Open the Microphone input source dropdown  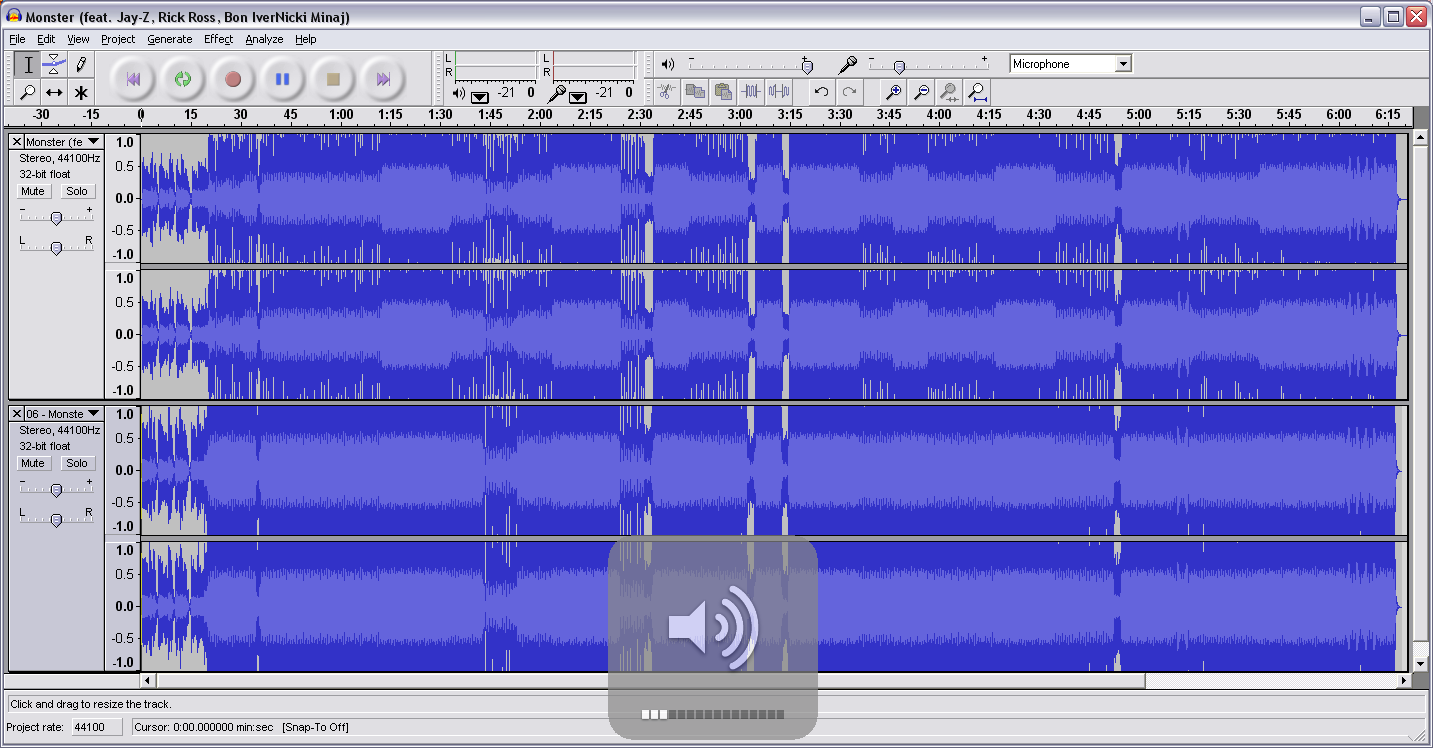[1123, 64]
